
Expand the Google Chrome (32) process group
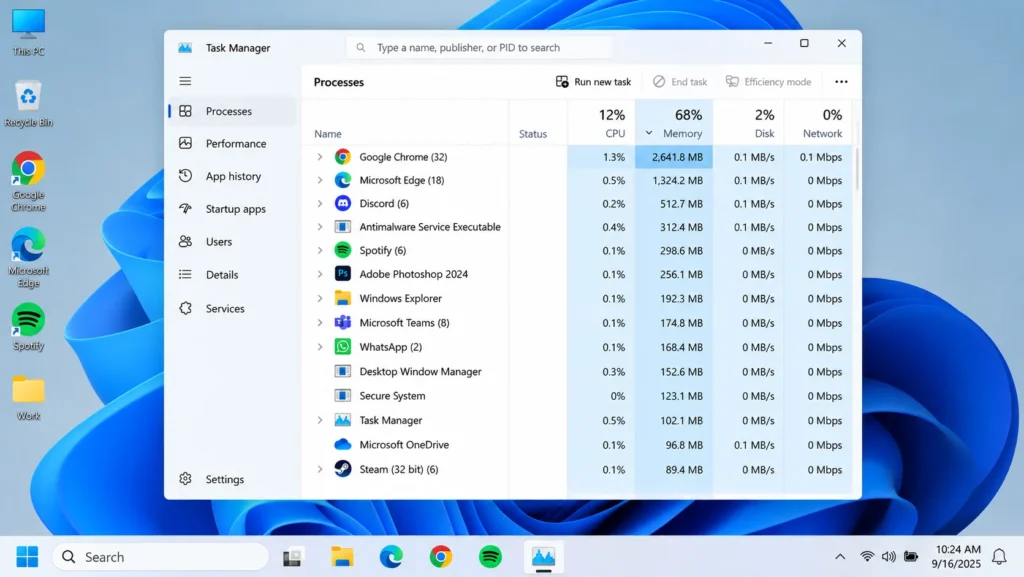320,157
